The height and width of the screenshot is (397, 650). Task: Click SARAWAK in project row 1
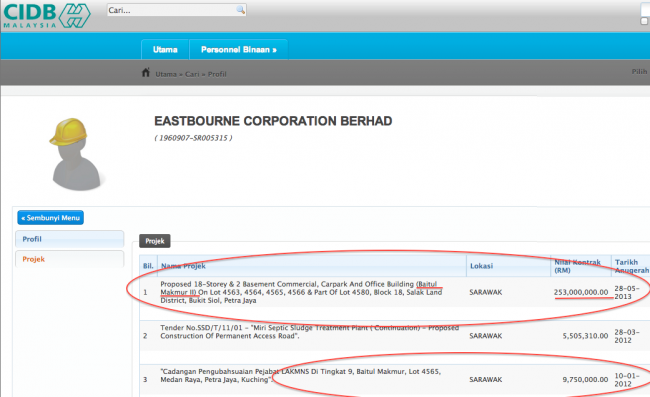[485, 292]
